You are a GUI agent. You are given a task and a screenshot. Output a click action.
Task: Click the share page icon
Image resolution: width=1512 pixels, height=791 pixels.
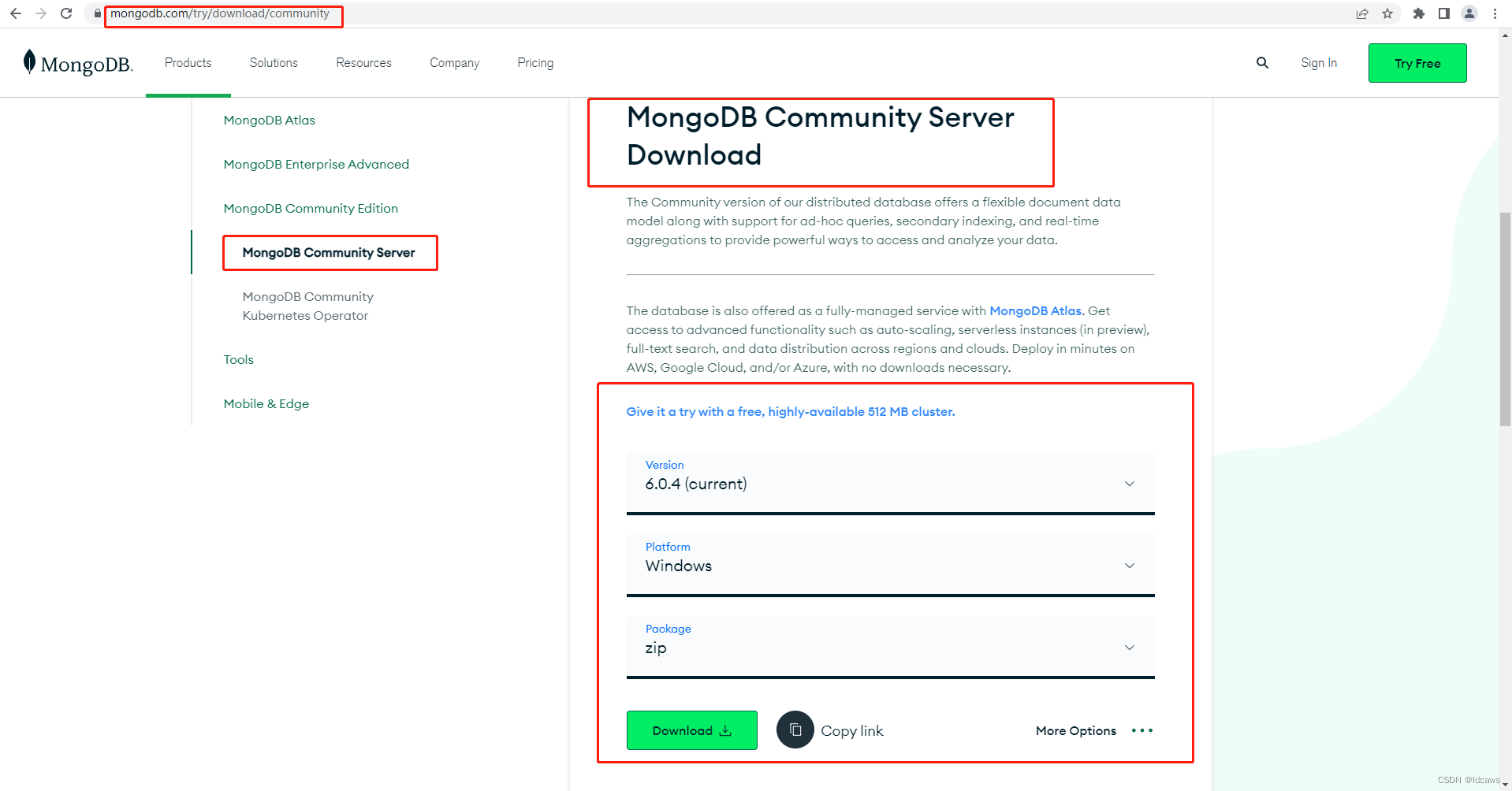[1362, 13]
